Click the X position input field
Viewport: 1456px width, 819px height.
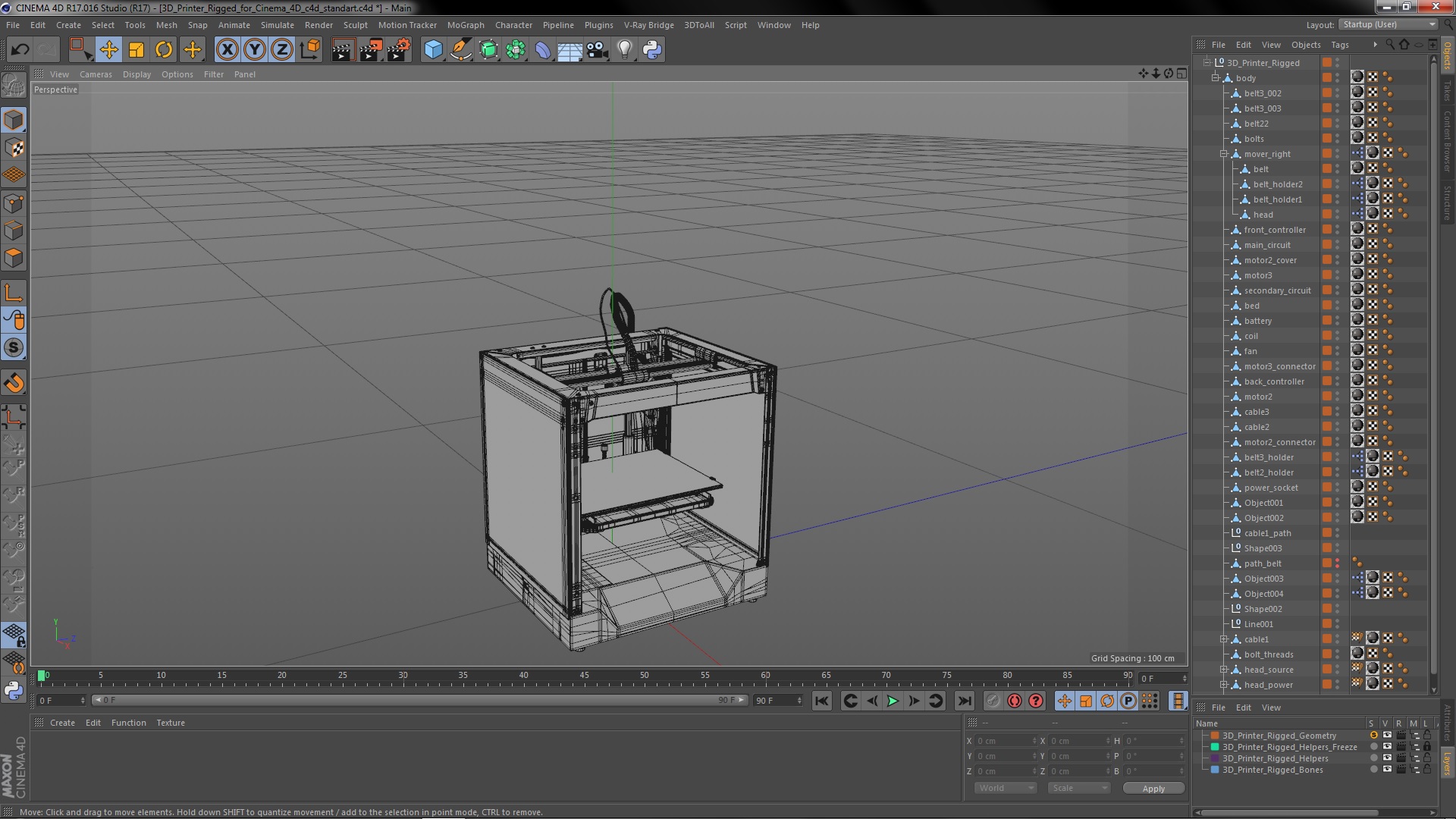(1001, 741)
